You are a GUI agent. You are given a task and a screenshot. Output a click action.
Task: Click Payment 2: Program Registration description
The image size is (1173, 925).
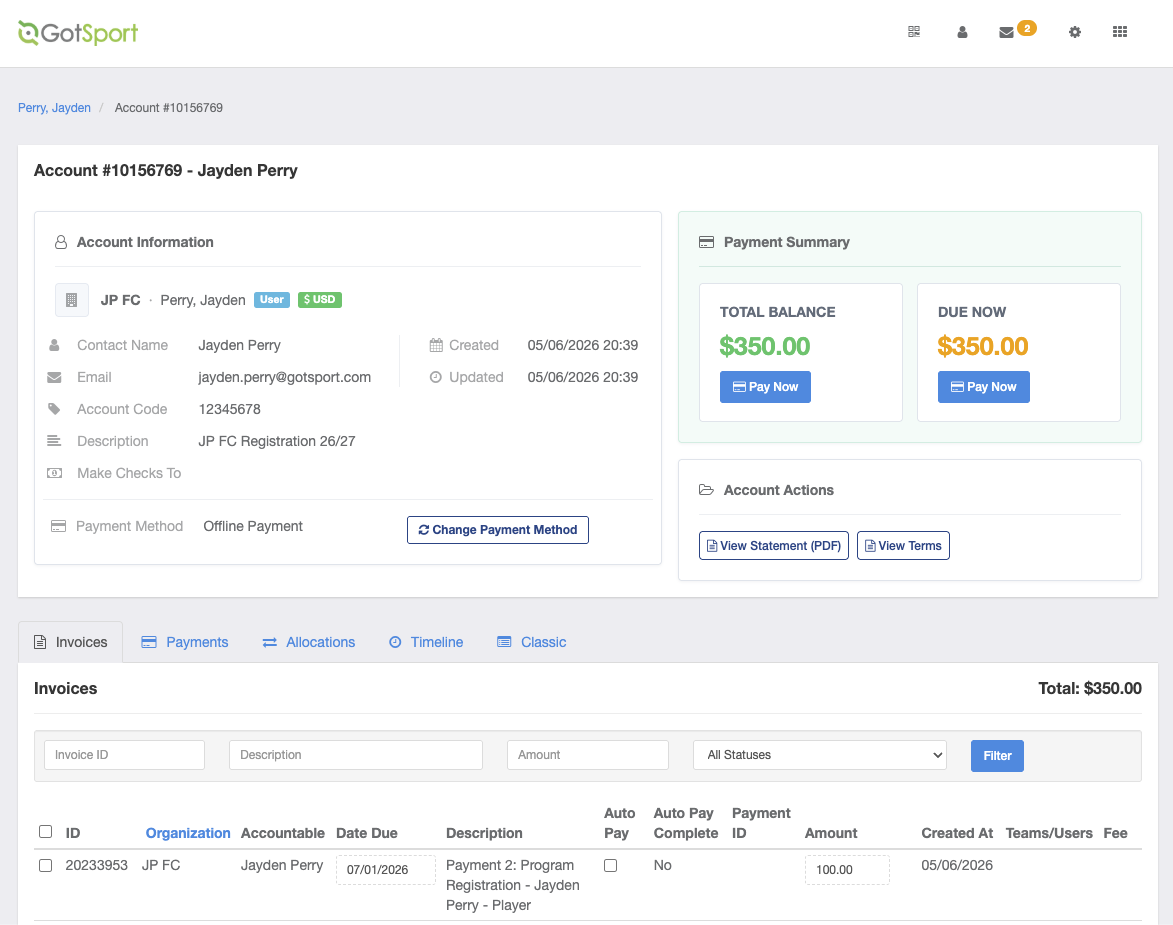(512, 885)
